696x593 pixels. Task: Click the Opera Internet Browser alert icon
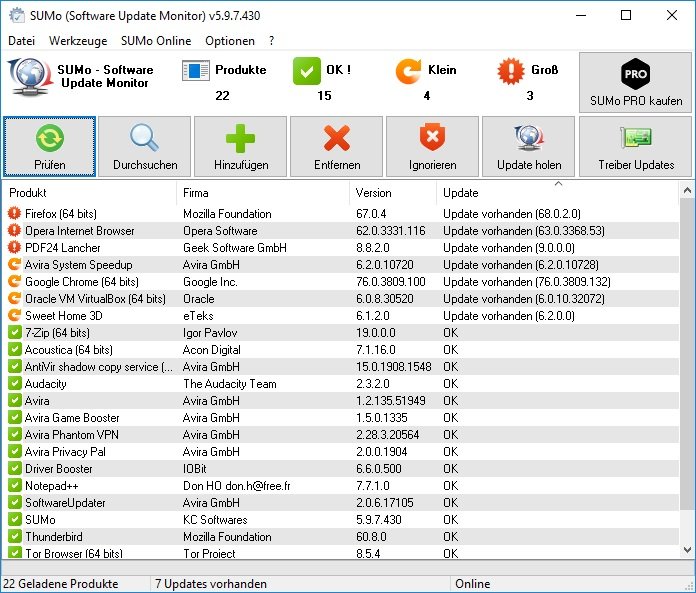click(x=14, y=230)
